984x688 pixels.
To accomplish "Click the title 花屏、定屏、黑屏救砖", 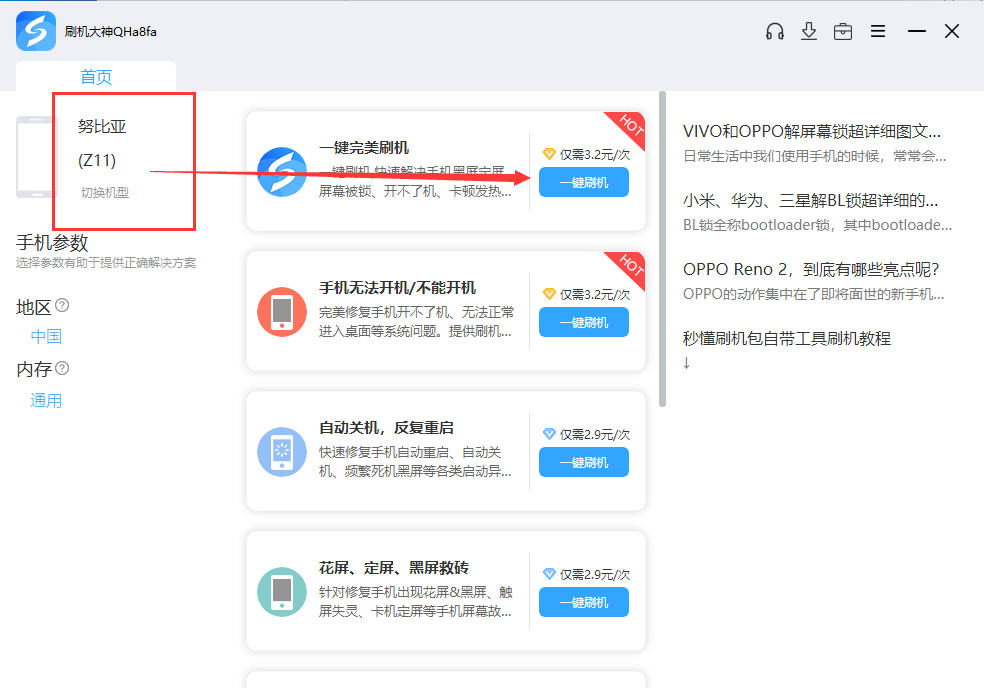I will click(x=393, y=568).
